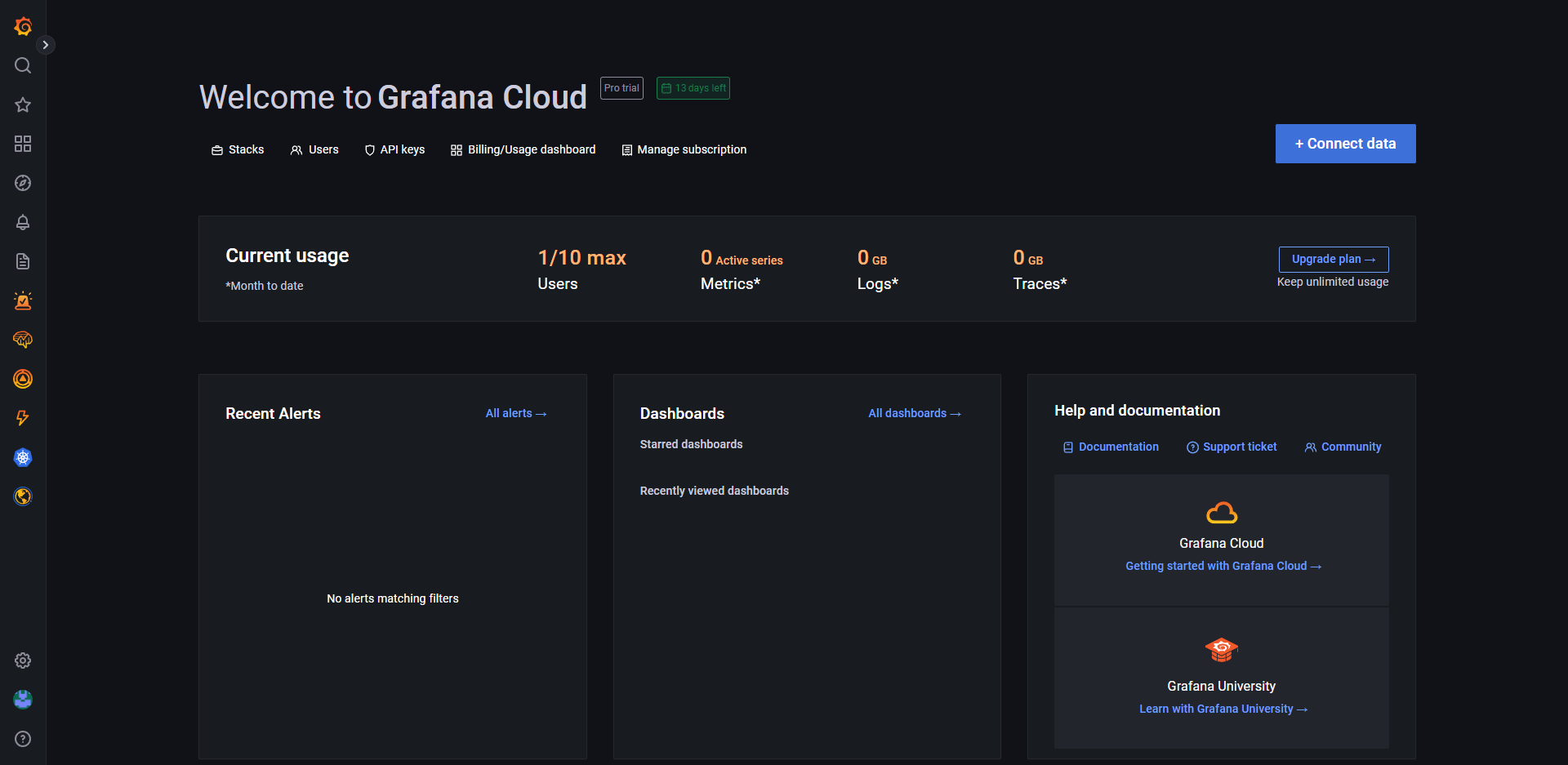Open Machine Learning via the brain icon
Screen dimensions: 1568x765
click(23, 340)
